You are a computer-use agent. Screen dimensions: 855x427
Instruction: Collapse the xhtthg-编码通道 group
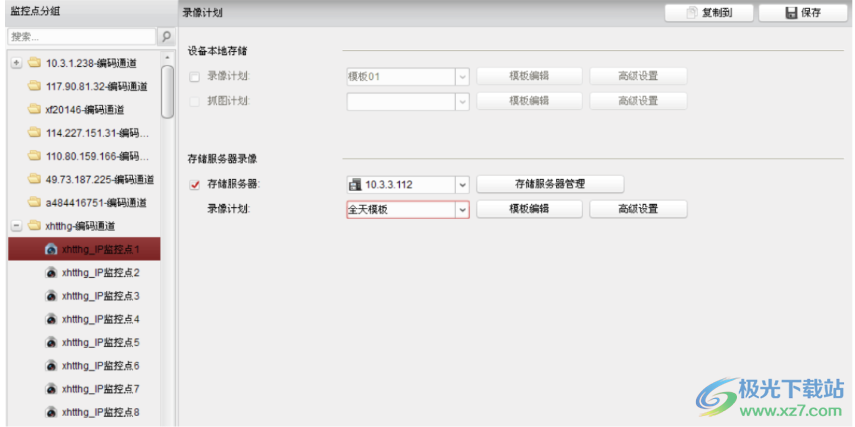[x=16, y=225]
